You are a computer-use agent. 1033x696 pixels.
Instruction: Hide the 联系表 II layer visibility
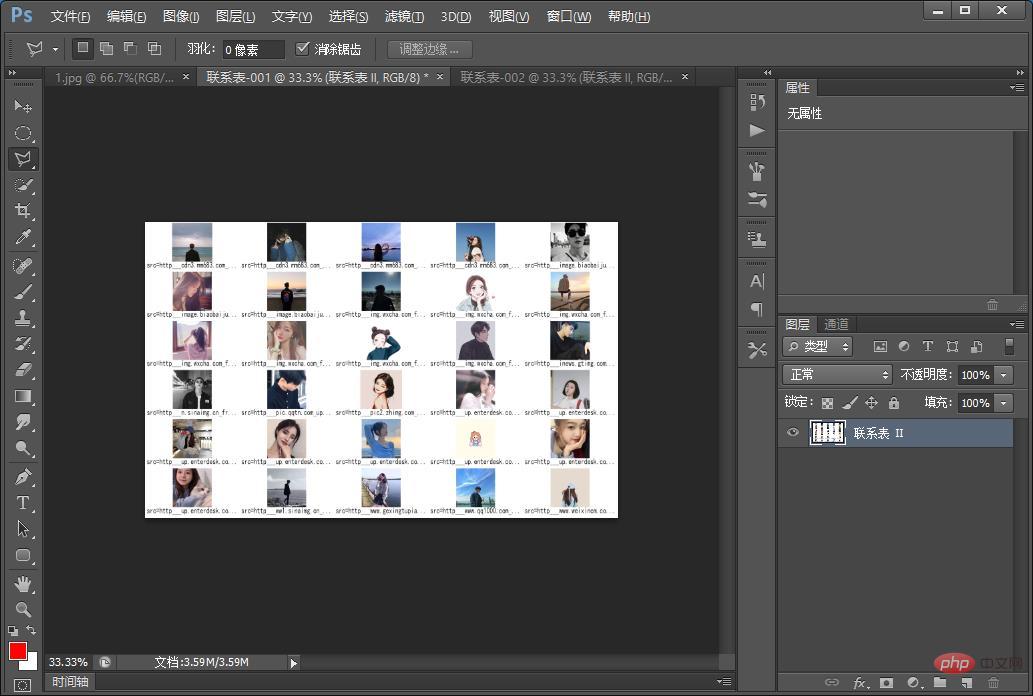point(793,432)
